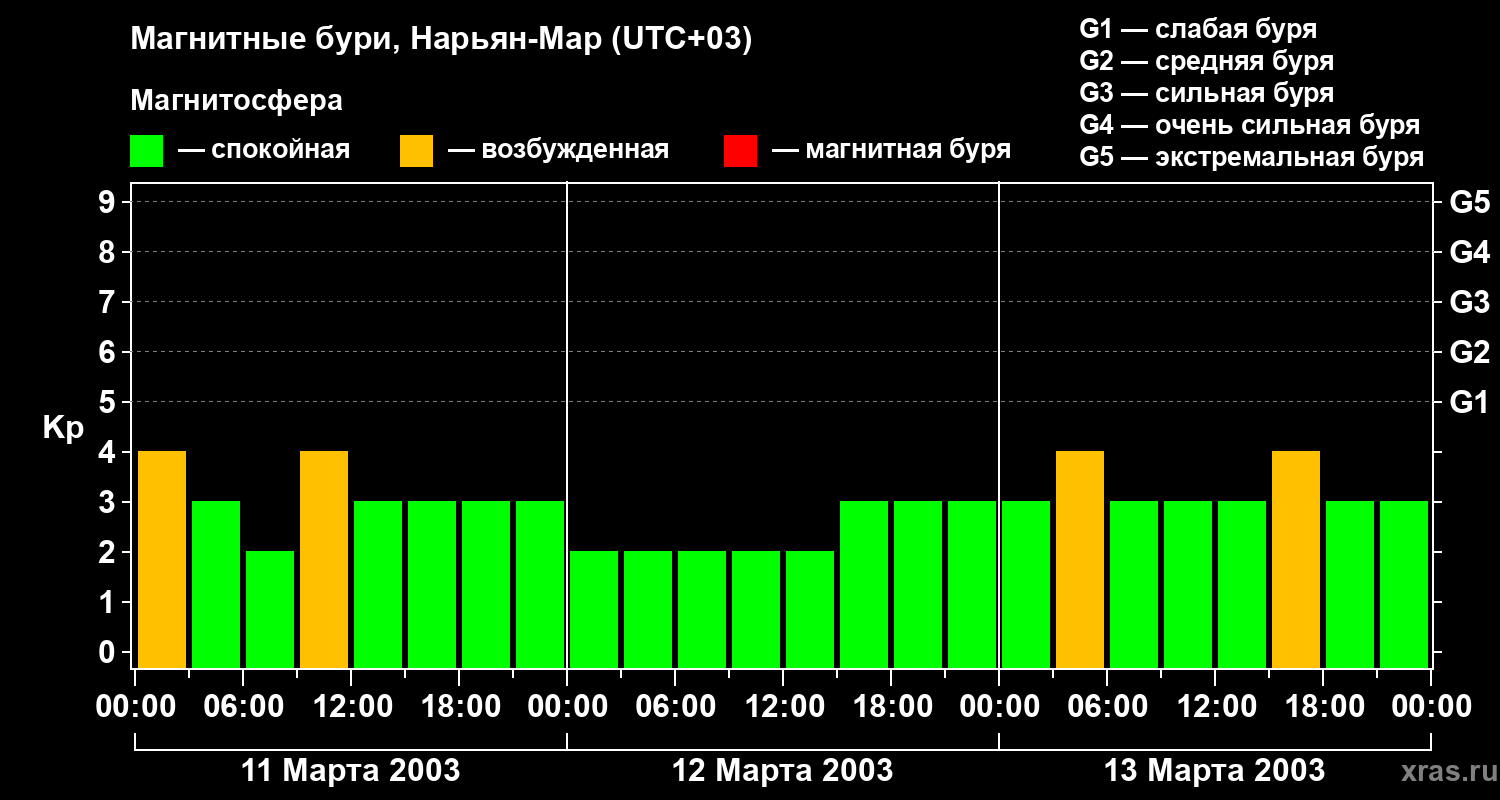The image size is (1500, 800).
Task: Click the 'Kp' axis label
Action: [63, 428]
